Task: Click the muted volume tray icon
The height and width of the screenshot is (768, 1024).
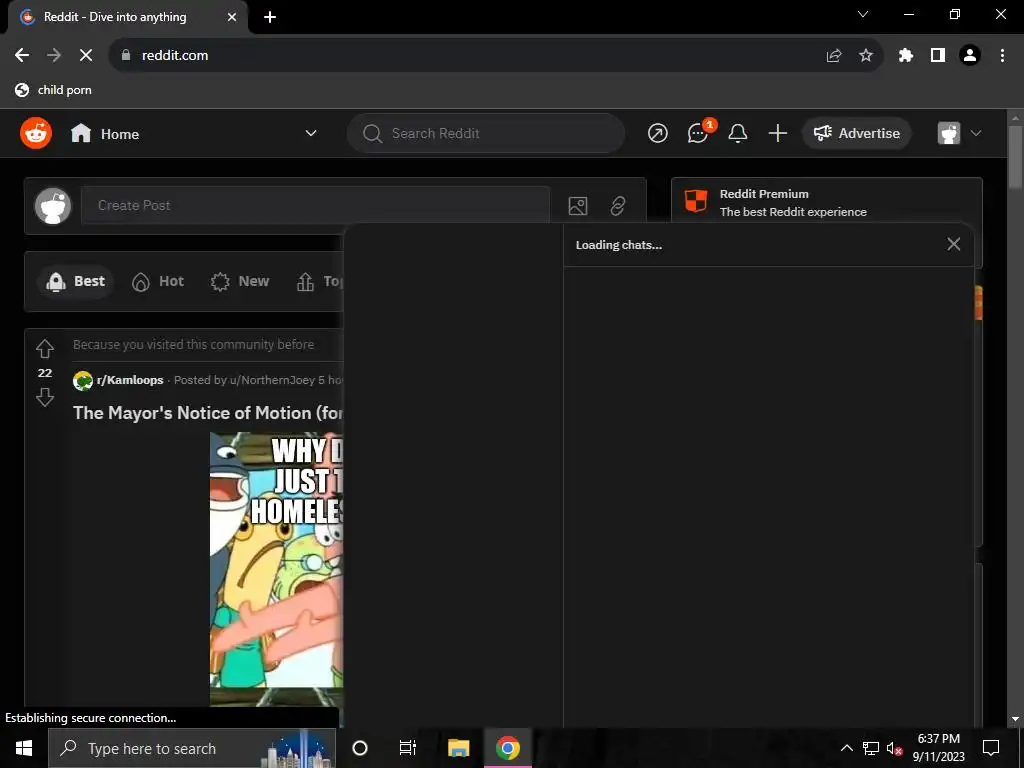Action: pyautogui.click(x=894, y=748)
